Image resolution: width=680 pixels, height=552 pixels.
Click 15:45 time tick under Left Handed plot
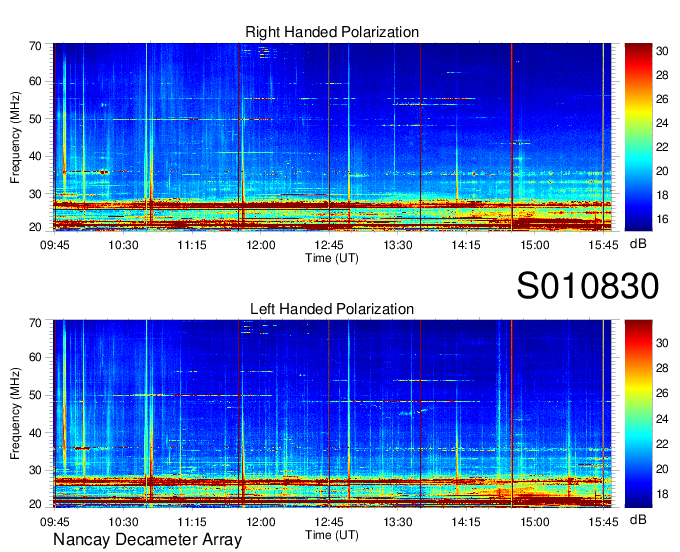coord(603,522)
